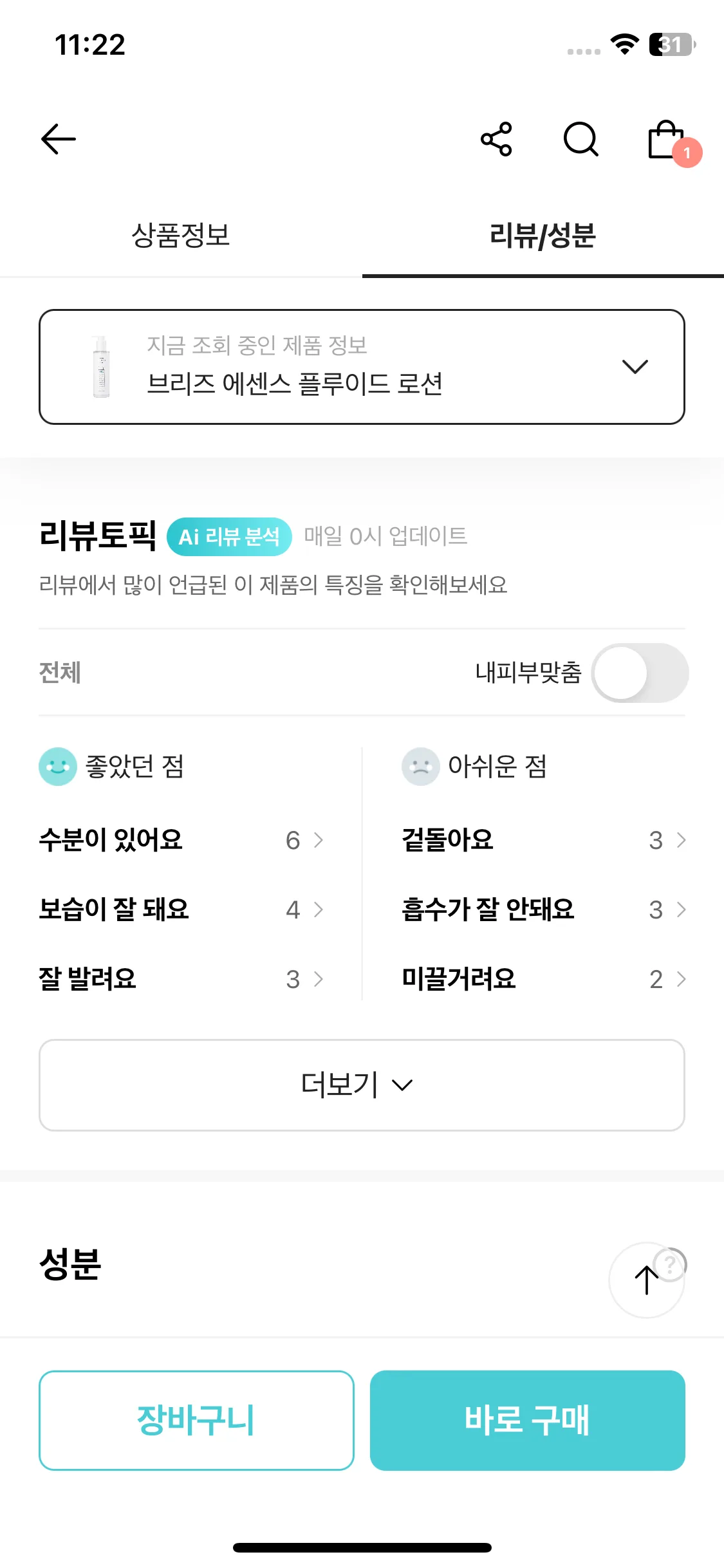Viewport: 724px width, 1568px height.
Task: Select the 리뷰/성분 tab
Action: click(x=543, y=235)
